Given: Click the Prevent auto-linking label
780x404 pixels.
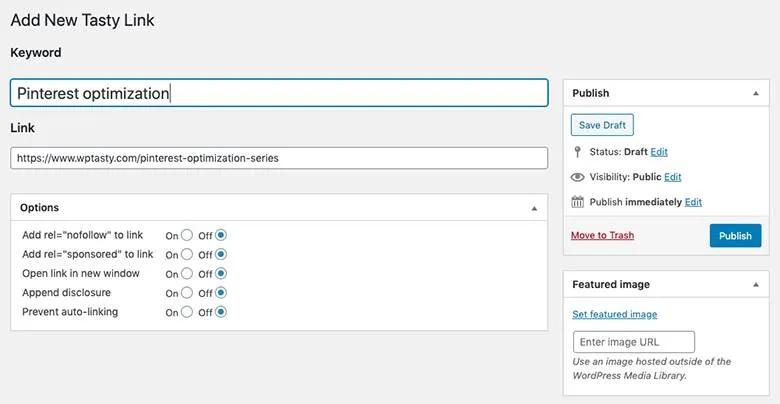Looking at the screenshot, I should click(70, 312).
